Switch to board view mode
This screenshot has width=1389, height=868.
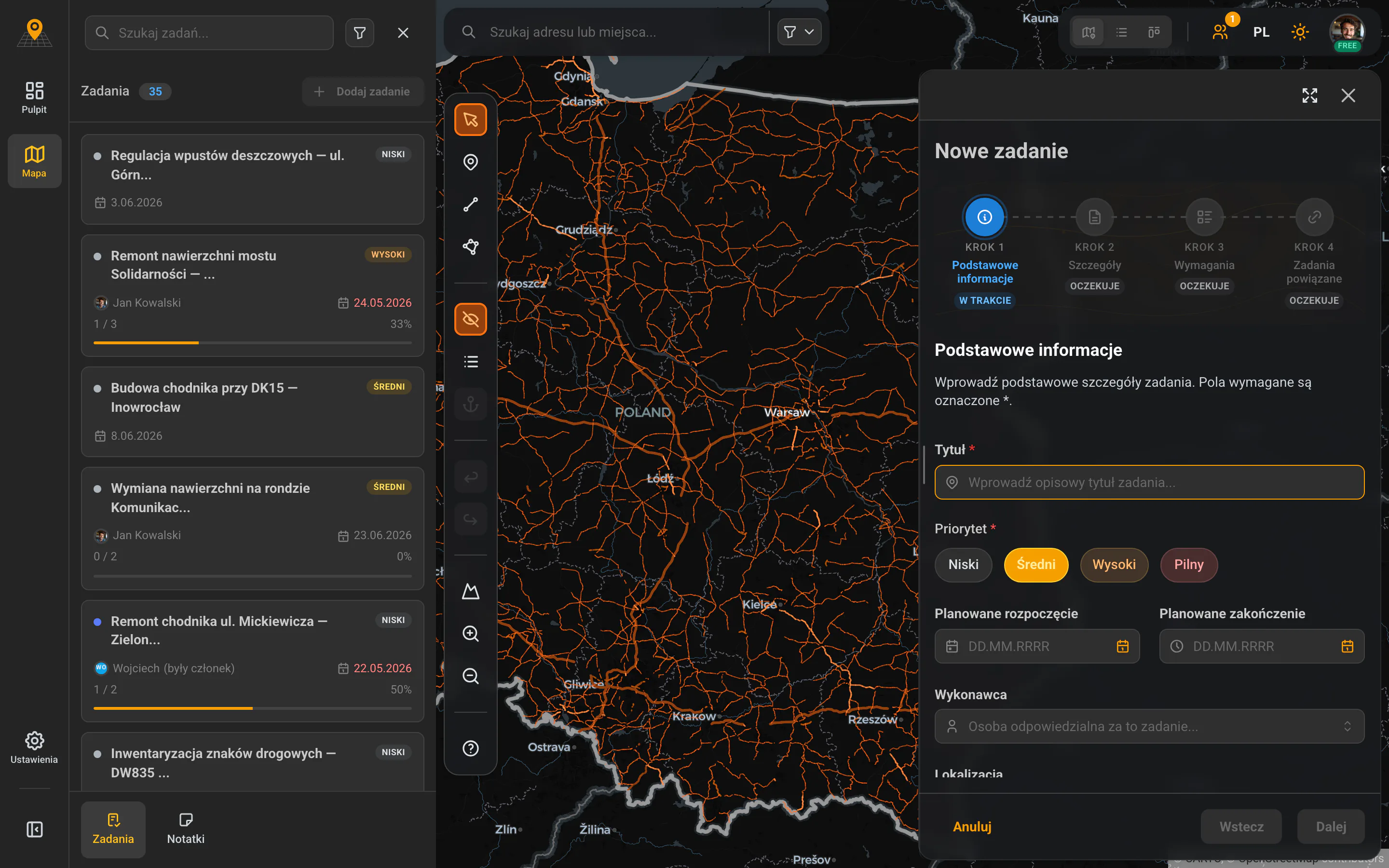1154,32
